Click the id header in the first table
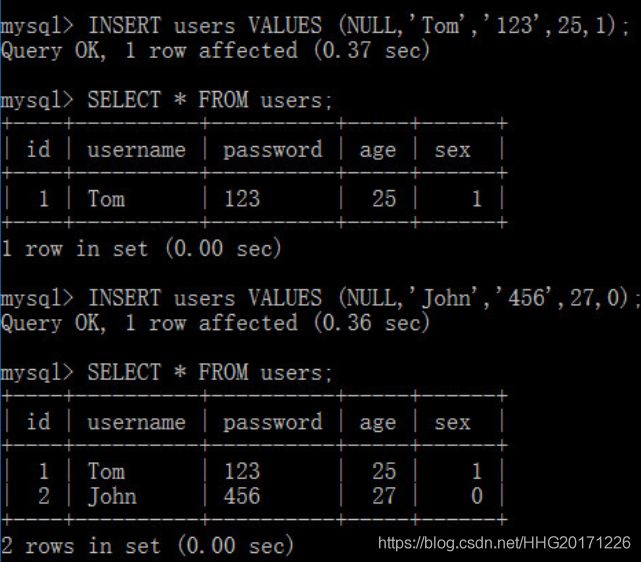 point(39,149)
